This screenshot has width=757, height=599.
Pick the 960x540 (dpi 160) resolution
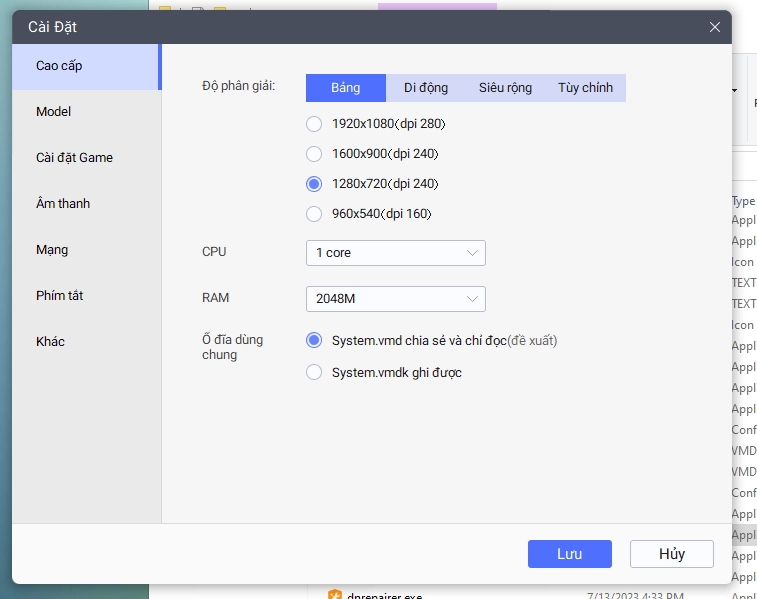(x=314, y=213)
